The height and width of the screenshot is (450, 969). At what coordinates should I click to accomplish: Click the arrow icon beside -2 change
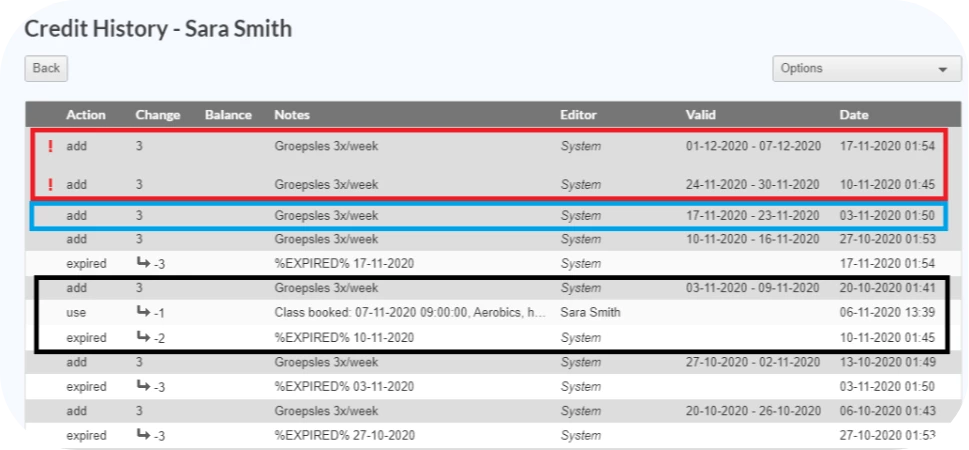tap(143, 337)
